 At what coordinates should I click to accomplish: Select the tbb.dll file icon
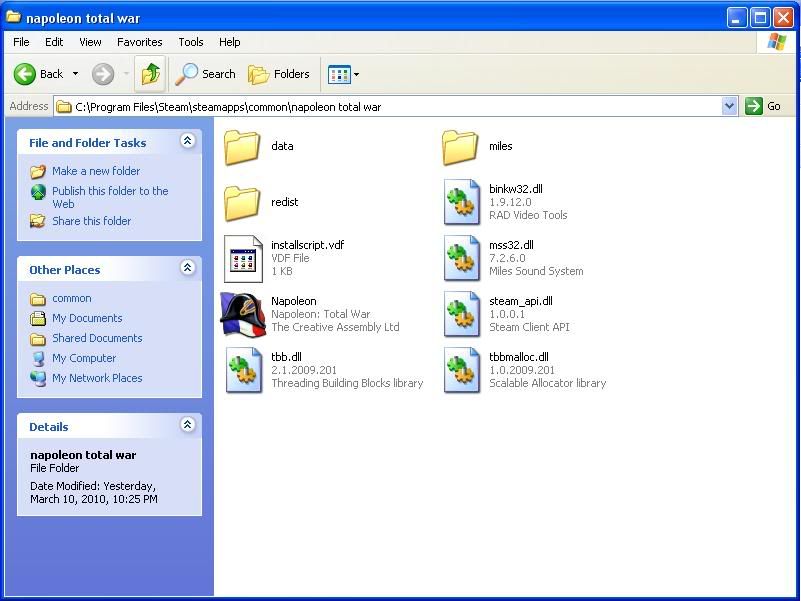244,370
